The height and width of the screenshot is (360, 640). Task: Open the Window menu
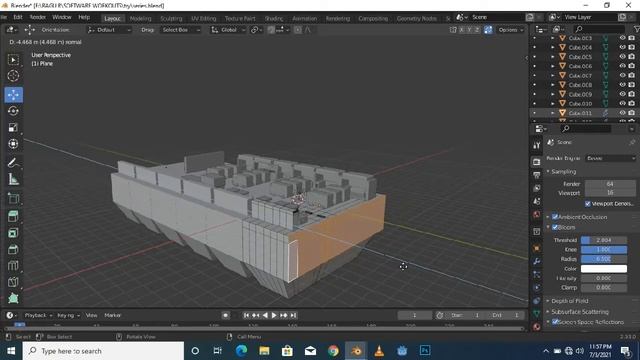coord(62,17)
